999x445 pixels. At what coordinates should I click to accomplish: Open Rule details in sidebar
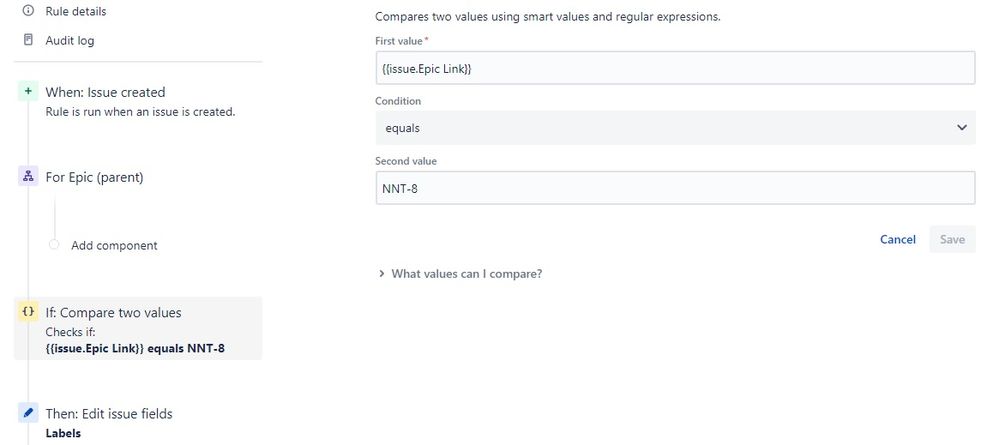[x=76, y=11]
